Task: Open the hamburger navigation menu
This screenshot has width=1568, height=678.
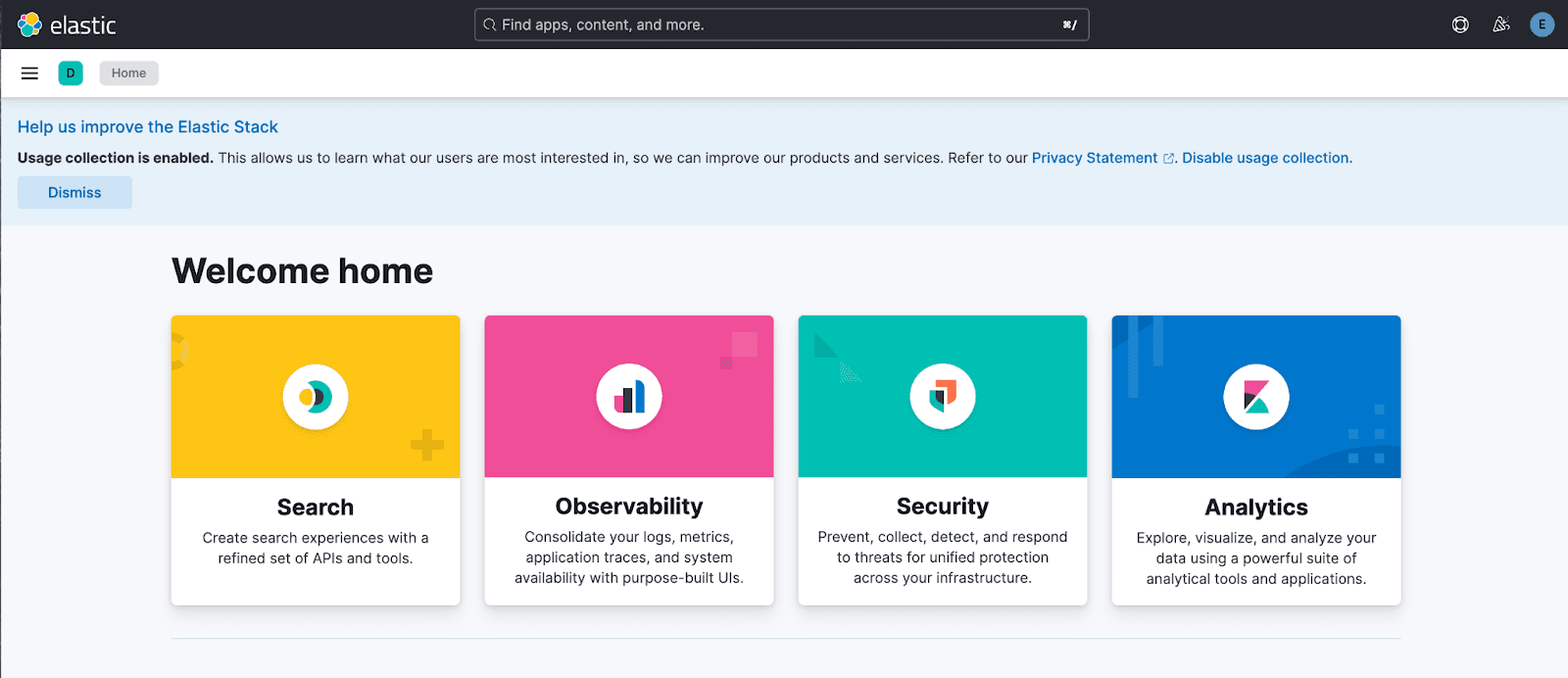Action: tap(29, 73)
